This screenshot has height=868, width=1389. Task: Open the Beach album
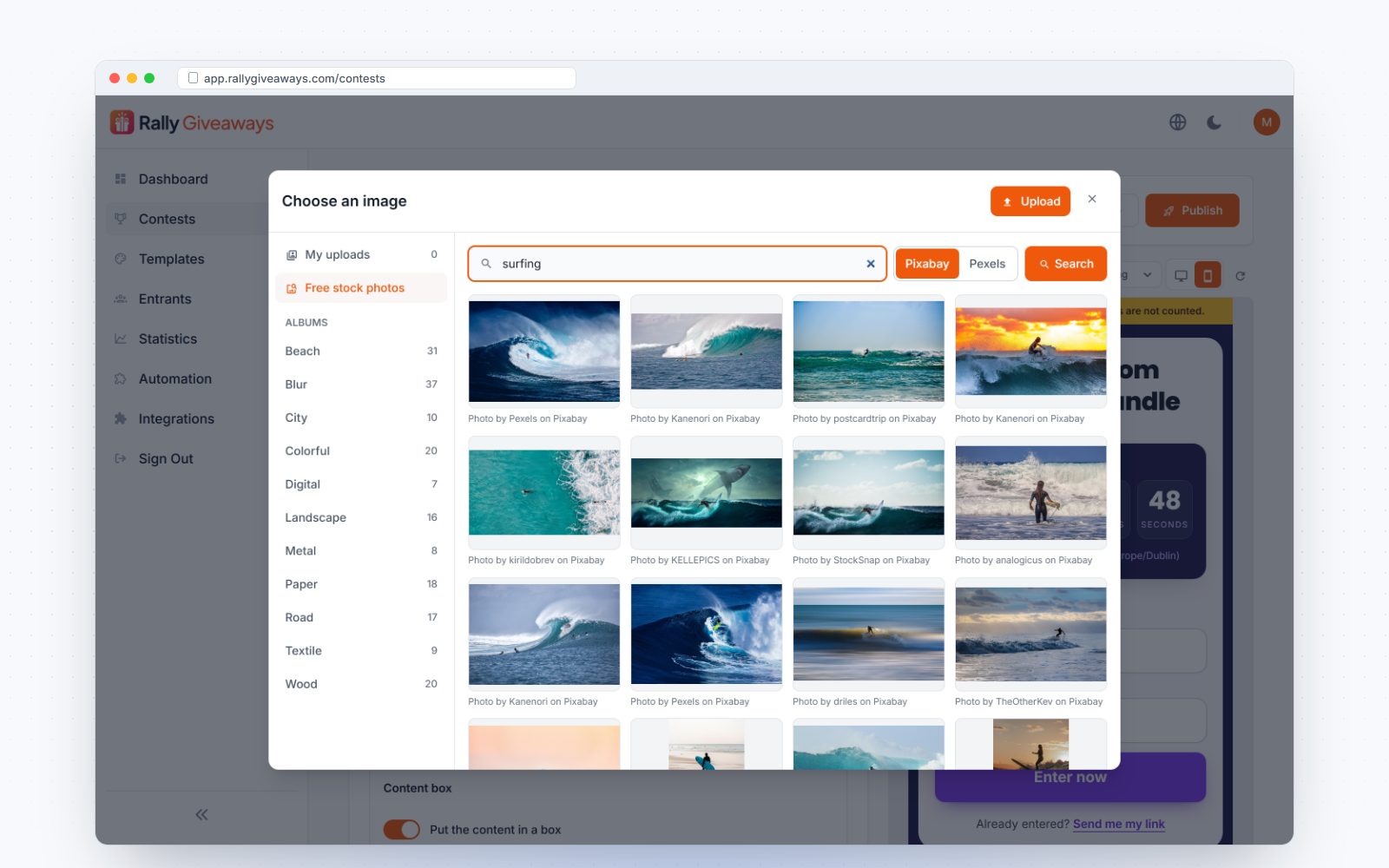coord(361,351)
